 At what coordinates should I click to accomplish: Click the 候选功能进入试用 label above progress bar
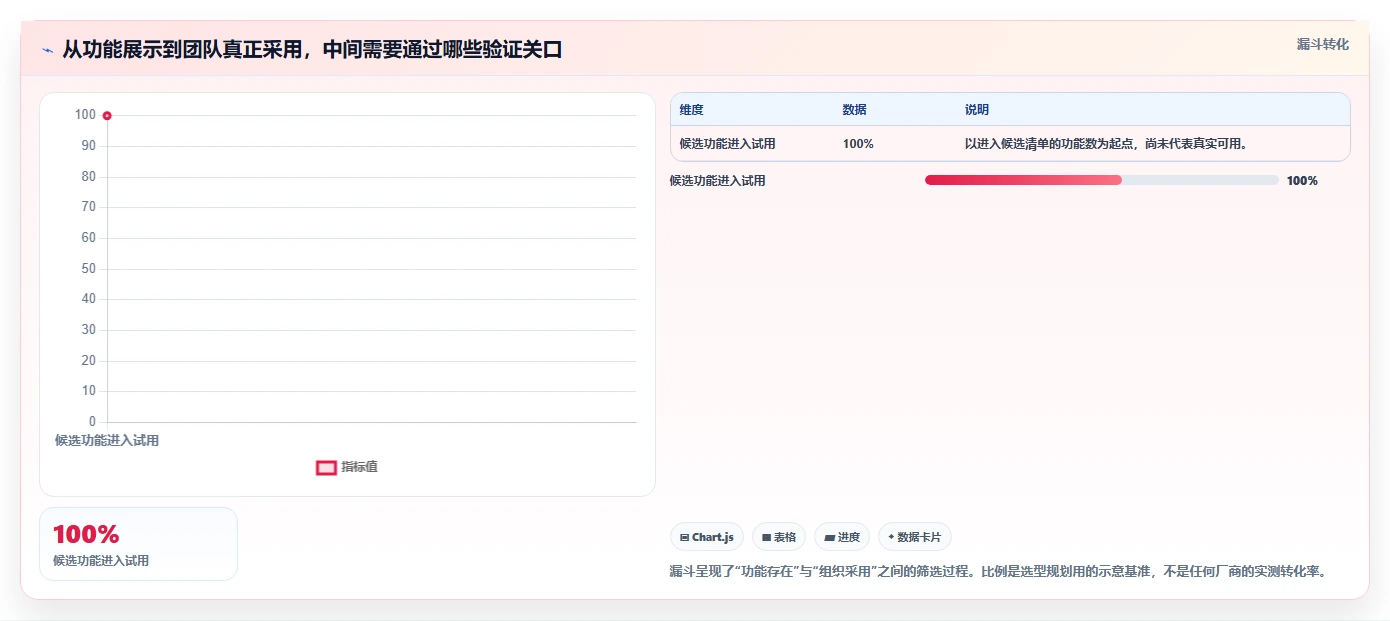(717, 181)
